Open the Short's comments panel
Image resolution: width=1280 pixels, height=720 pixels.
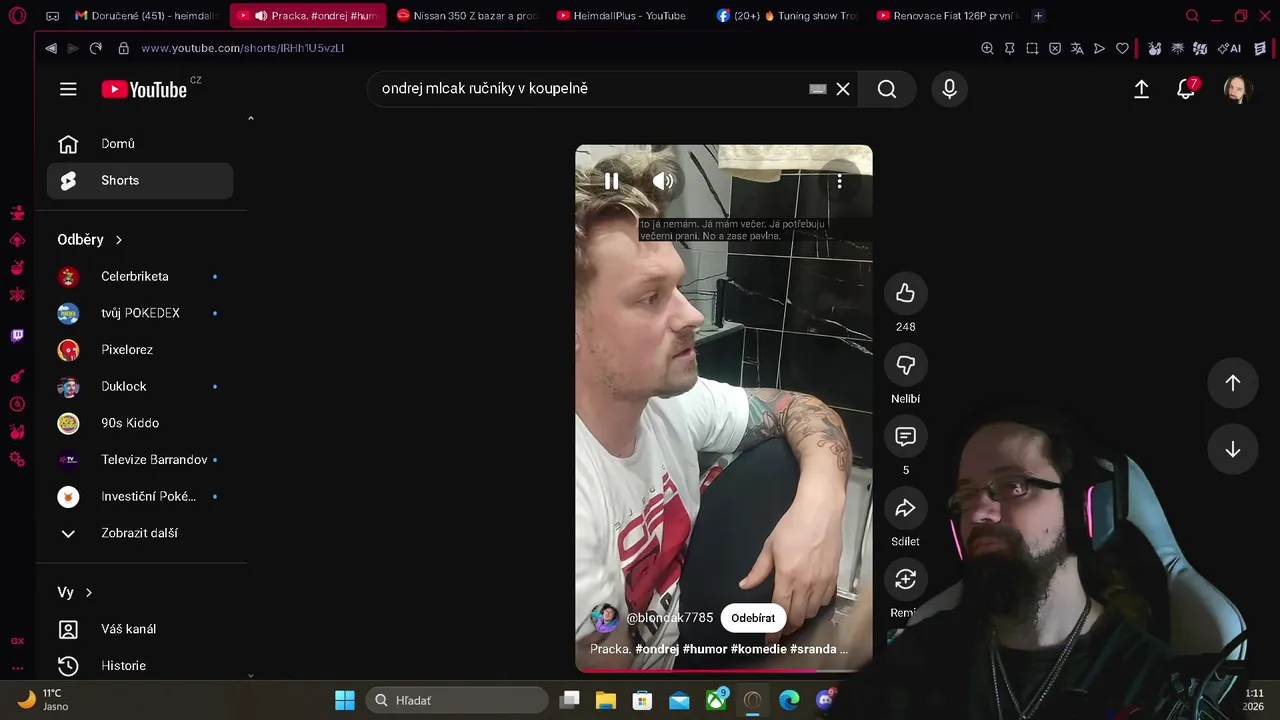pyautogui.click(x=905, y=437)
